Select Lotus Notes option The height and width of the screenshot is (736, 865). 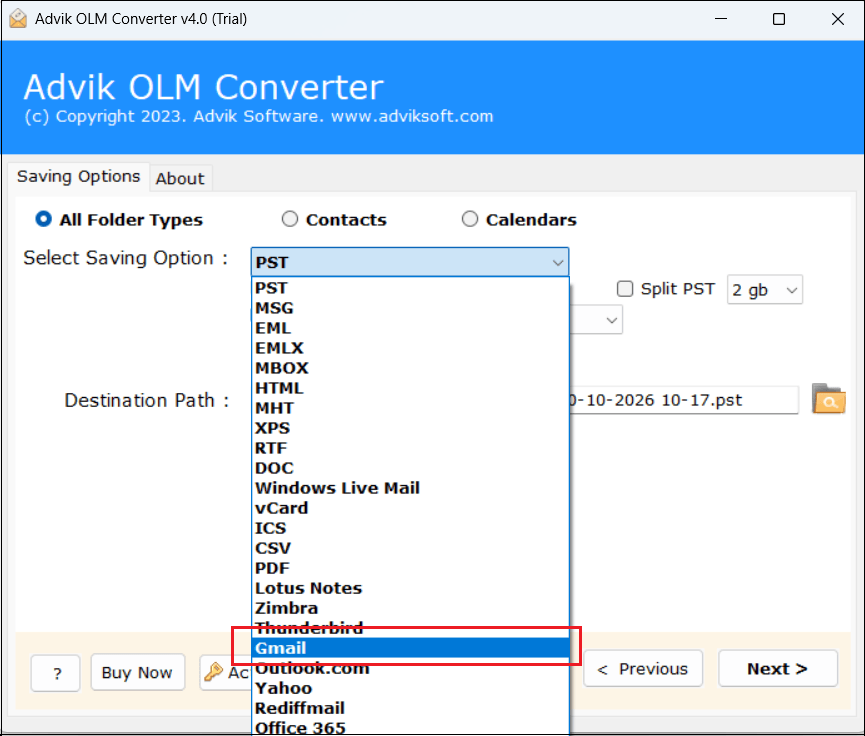tap(410, 588)
